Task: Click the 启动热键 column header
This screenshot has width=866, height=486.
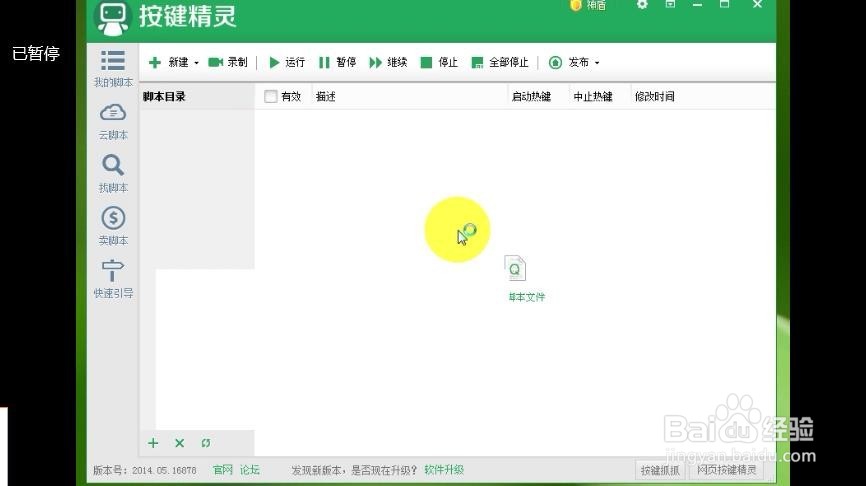Action: (x=531, y=97)
